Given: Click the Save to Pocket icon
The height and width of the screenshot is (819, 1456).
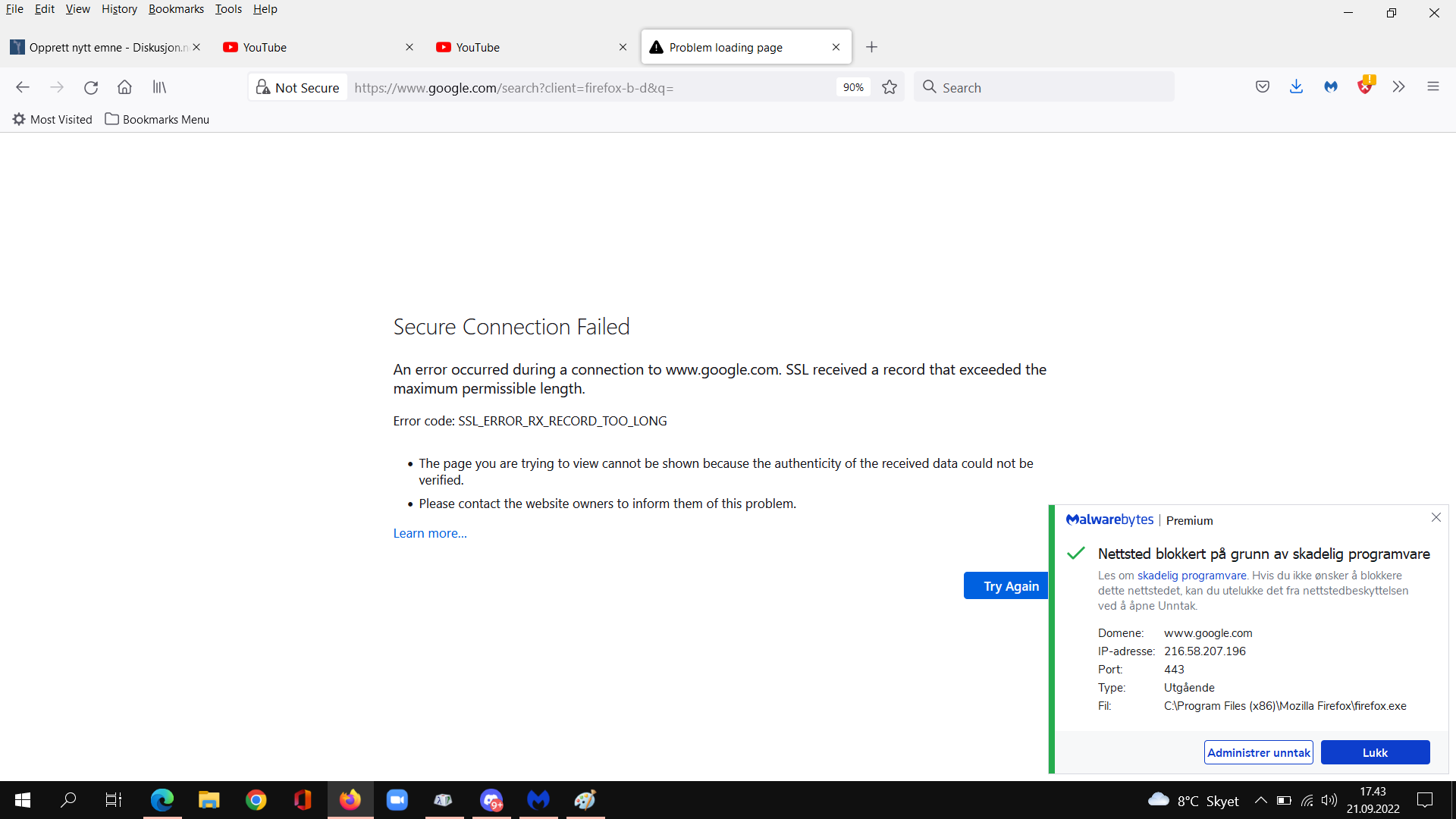Looking at the screenshot, I should coord(1263,87).
